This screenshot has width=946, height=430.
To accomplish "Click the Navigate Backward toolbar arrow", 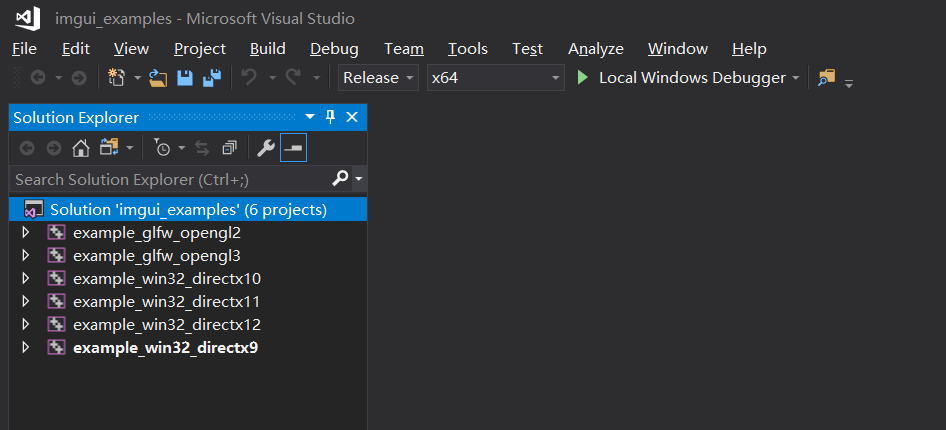I will pyautogui.click(x=37, y=78).
